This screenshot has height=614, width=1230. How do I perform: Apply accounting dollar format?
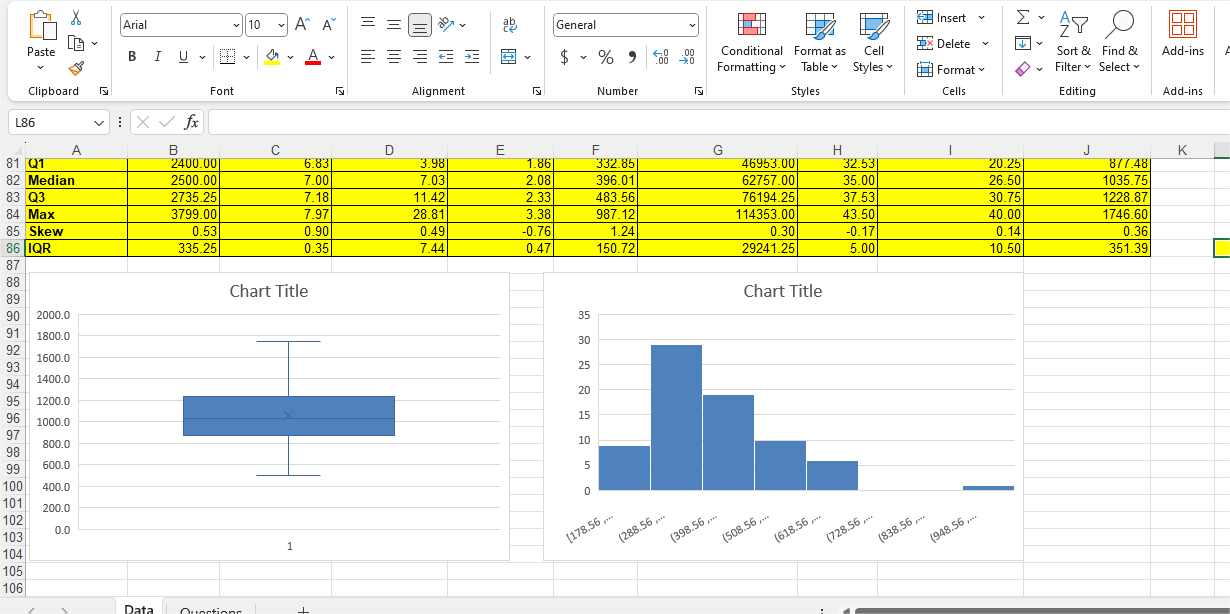point(566,57)
